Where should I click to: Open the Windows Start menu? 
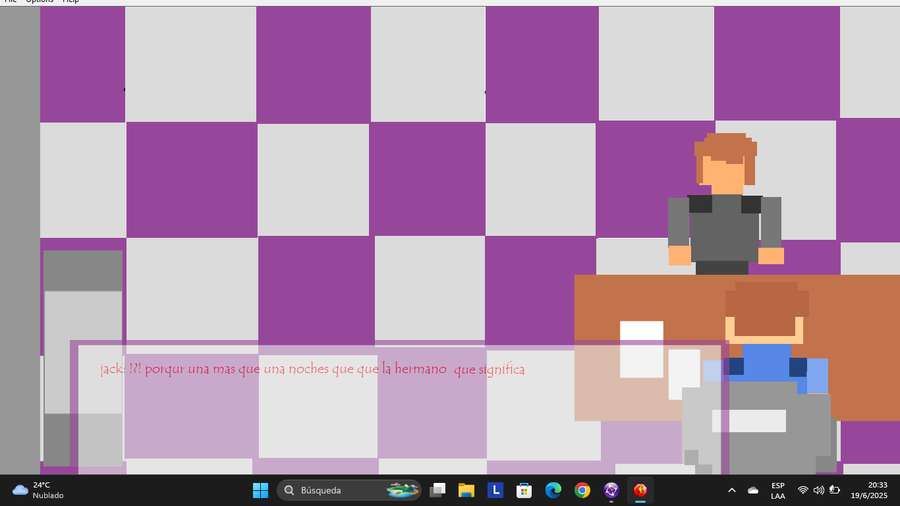click(x=260, y=491)
